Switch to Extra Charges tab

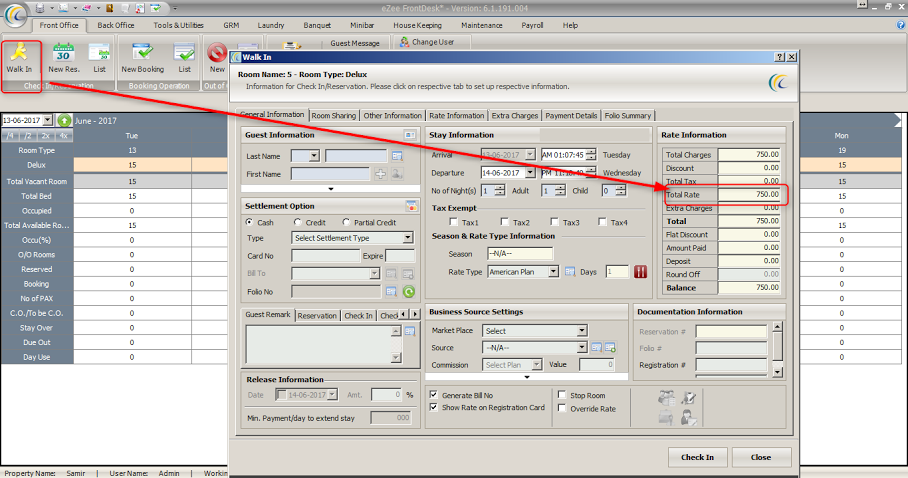point(515,115)
